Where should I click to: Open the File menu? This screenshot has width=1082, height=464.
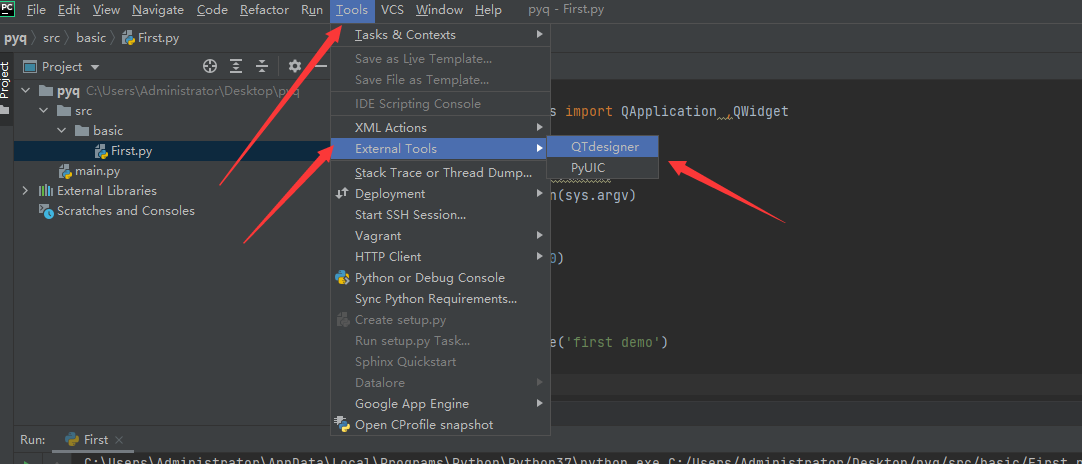pos(36,10)
